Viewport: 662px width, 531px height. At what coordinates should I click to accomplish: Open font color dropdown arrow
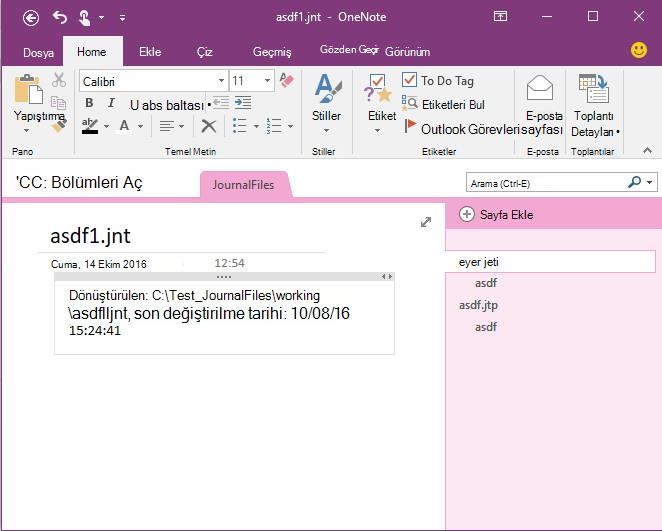141,126
